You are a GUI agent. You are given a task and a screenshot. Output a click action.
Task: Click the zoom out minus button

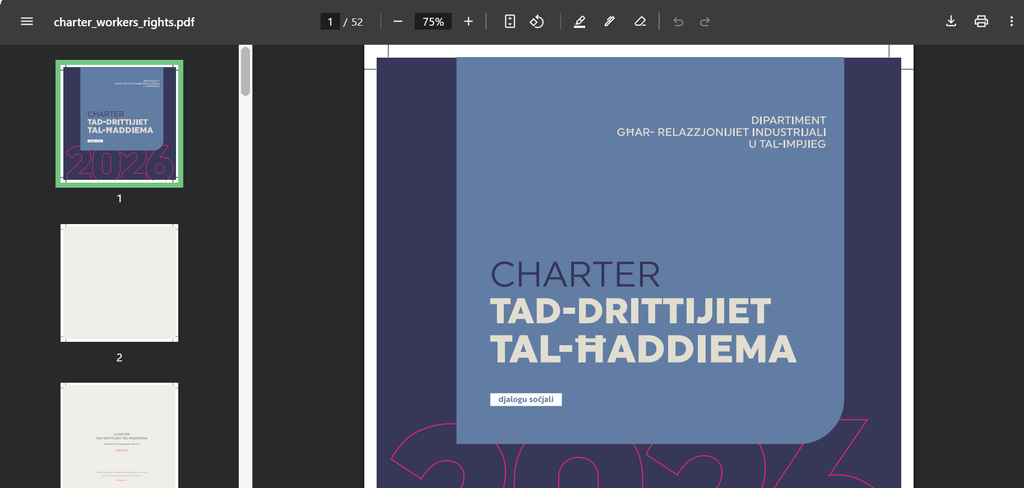398,22
